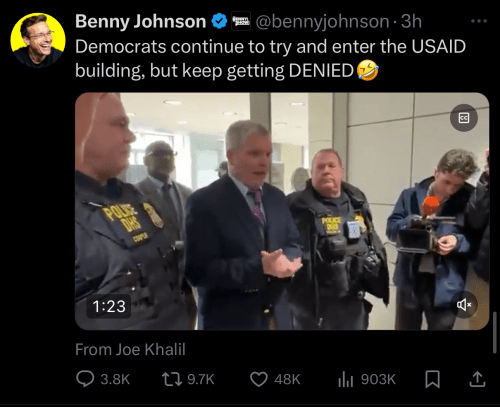This screenshot has height=407, width=500.
Task: Click the From Joe Khalil attribution
Action: click(130, 350)
